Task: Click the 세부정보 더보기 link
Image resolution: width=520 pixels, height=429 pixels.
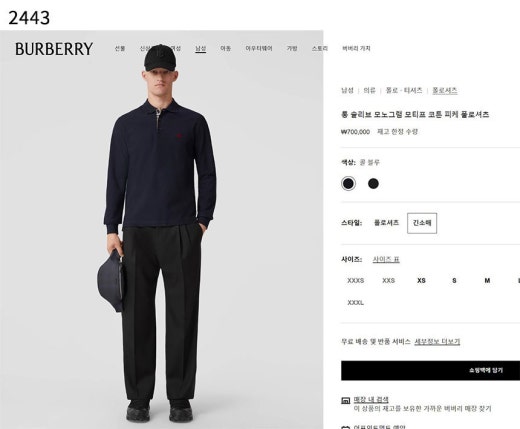Action: tap(437, 342)
